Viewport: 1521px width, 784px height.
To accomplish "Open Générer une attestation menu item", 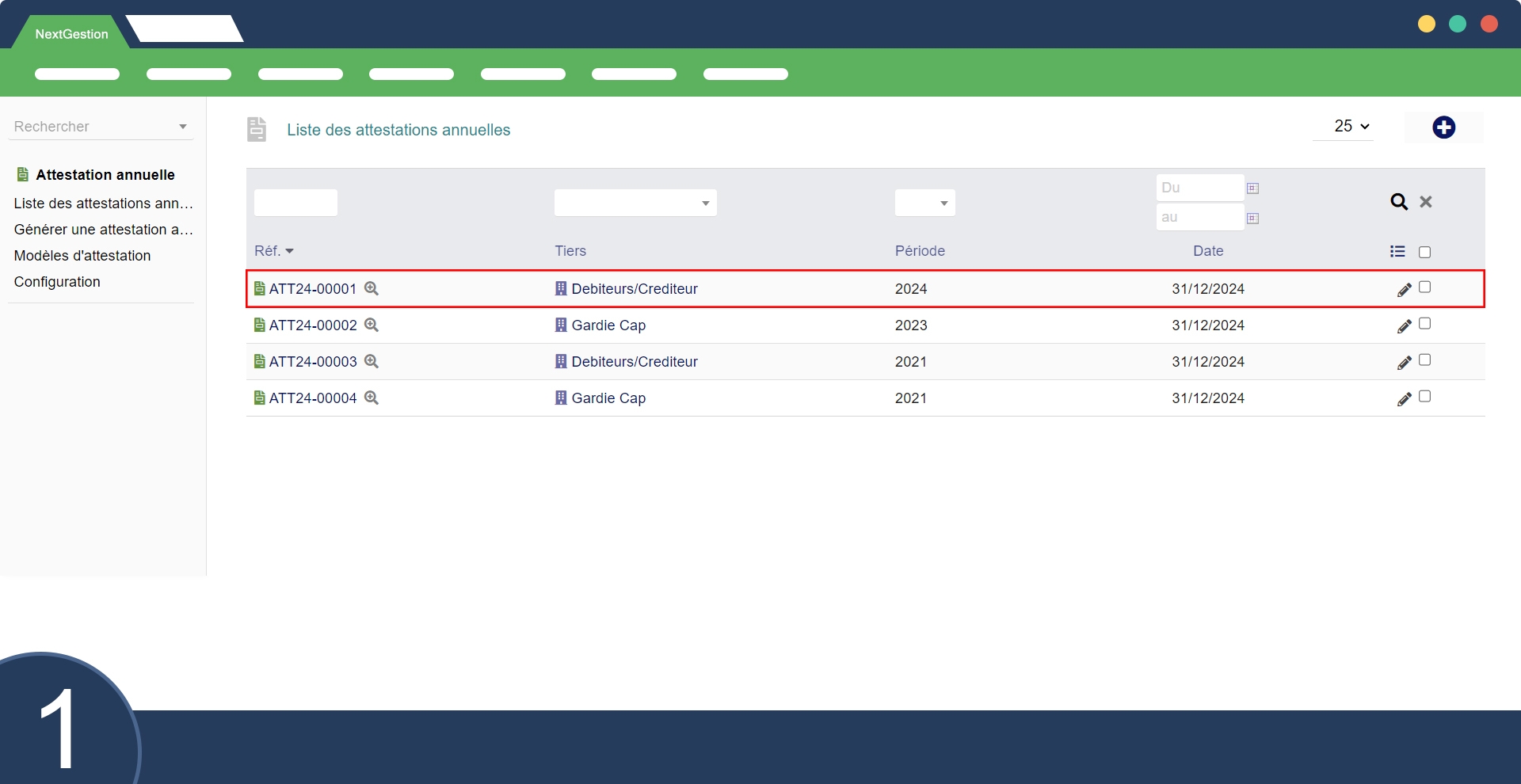I will 103,230.
